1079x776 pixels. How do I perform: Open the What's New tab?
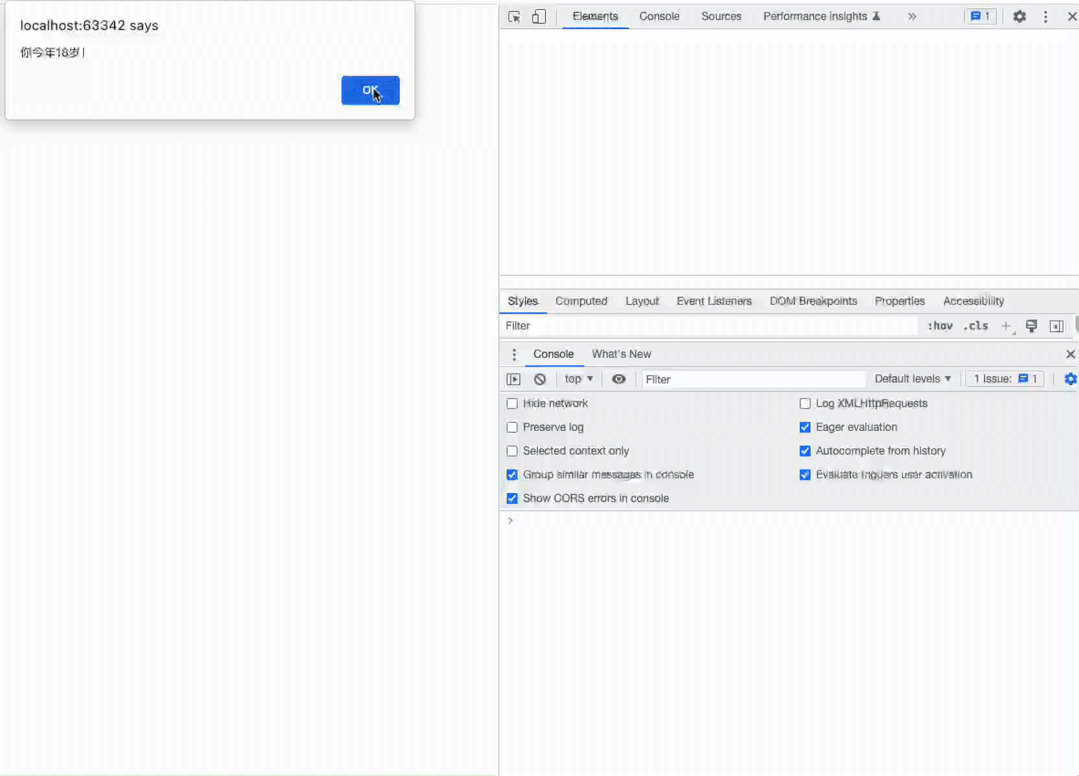point(621,353)
